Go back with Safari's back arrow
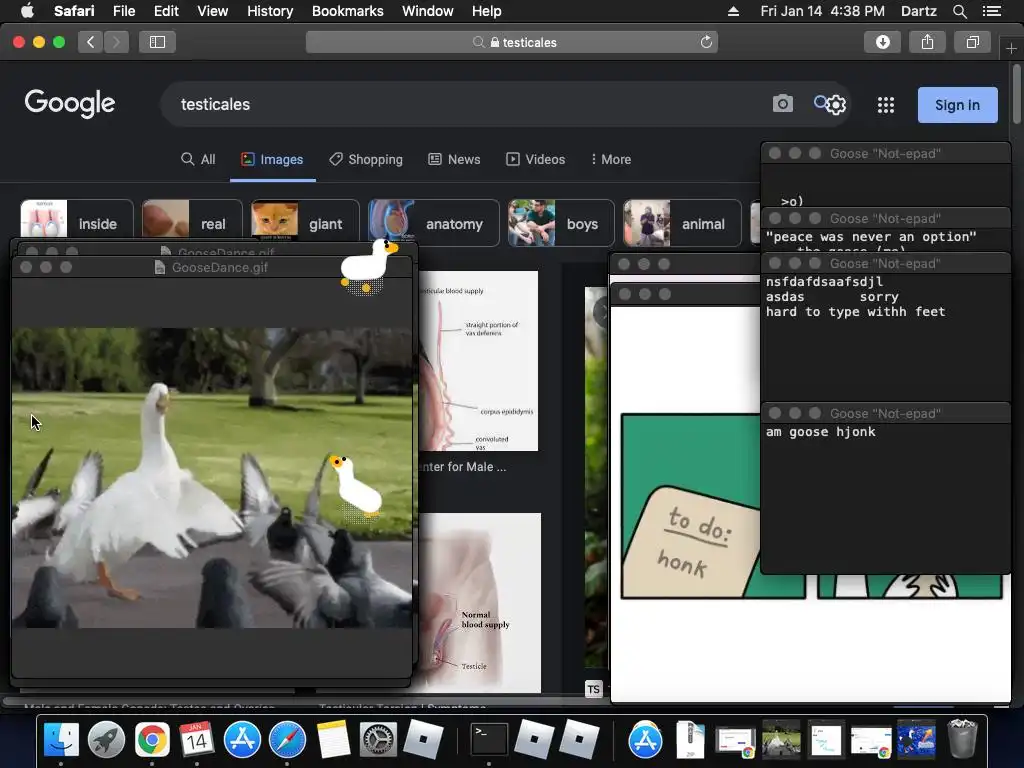This screenshot has height=768, width=1024. [91, 42]
